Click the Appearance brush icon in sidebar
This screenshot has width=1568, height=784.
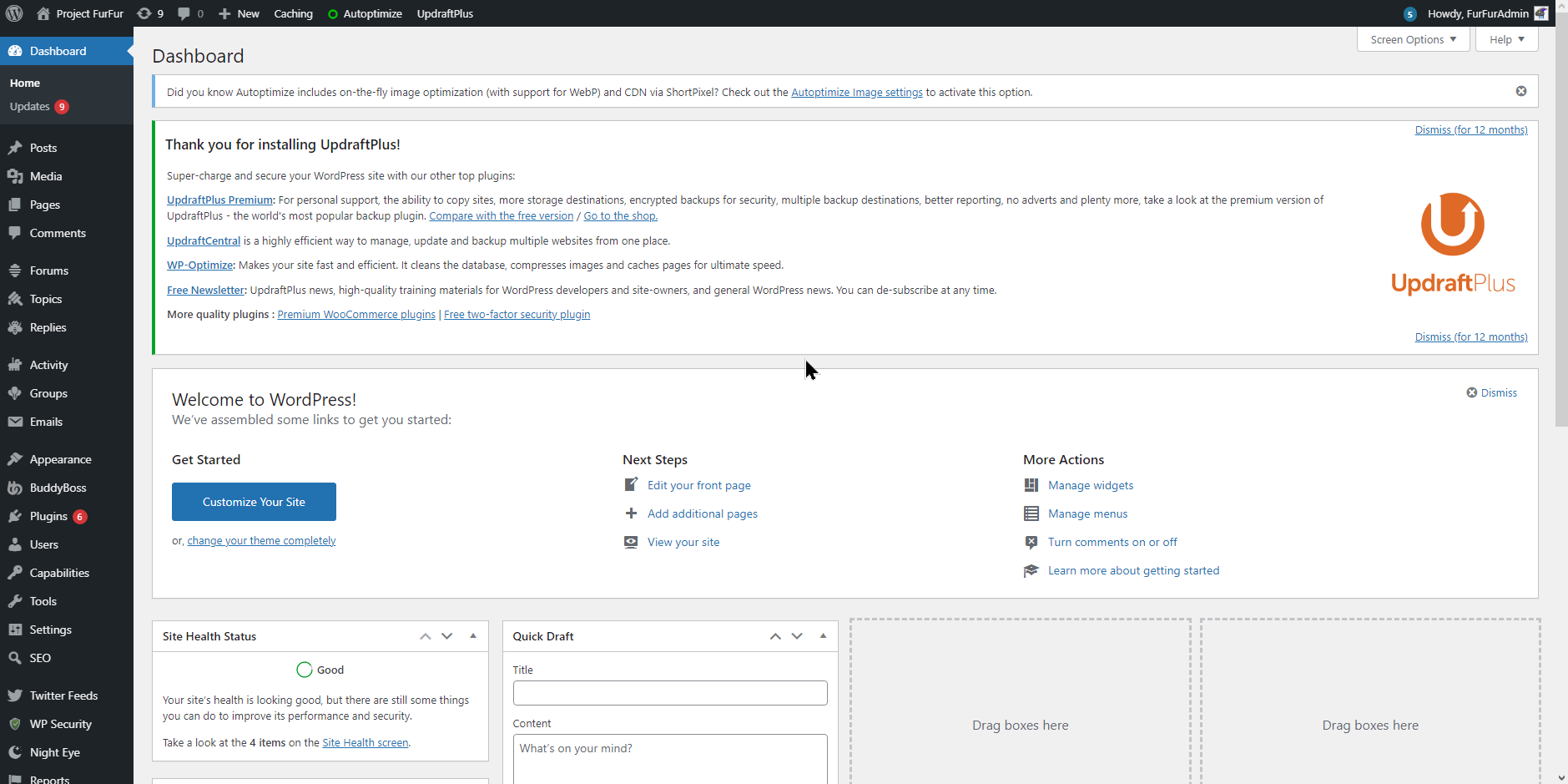pos(15,459)
